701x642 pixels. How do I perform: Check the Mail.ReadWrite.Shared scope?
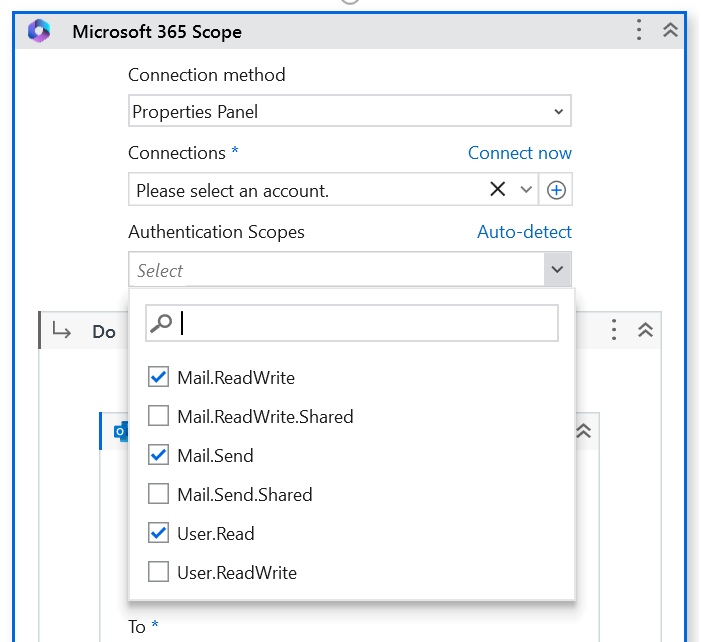[158, 416]
